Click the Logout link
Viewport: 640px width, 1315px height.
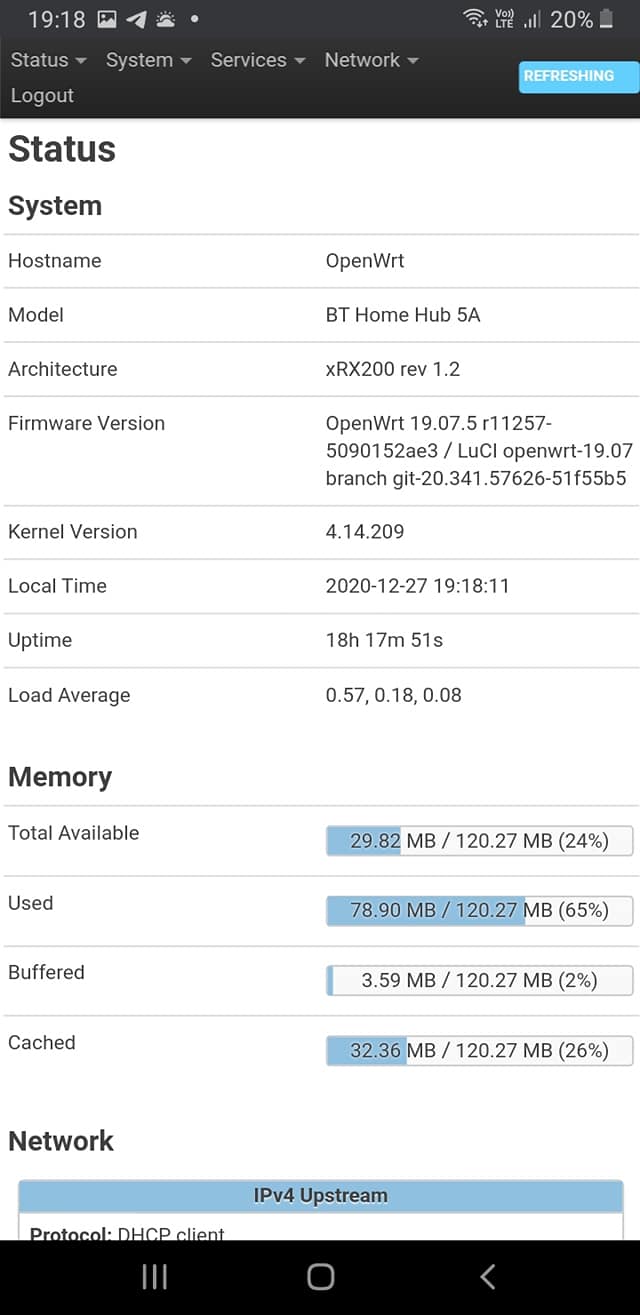tap(42, 96)
